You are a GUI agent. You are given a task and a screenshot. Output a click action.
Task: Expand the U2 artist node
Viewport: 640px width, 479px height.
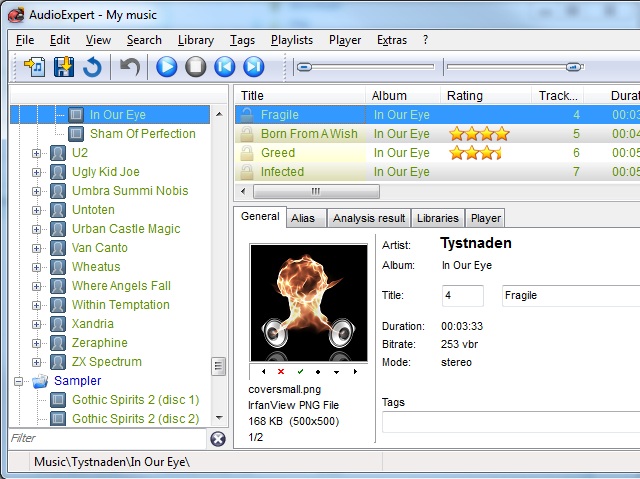pos(37,153)
